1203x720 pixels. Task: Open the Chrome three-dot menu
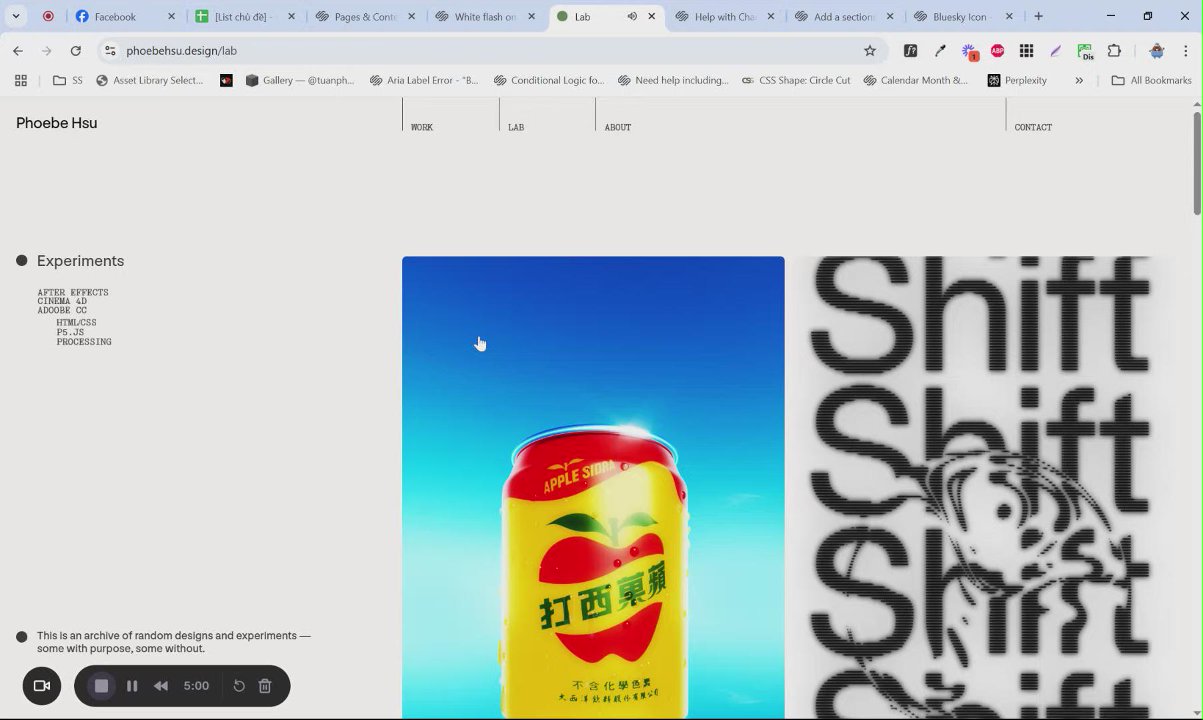point(1186,51)
